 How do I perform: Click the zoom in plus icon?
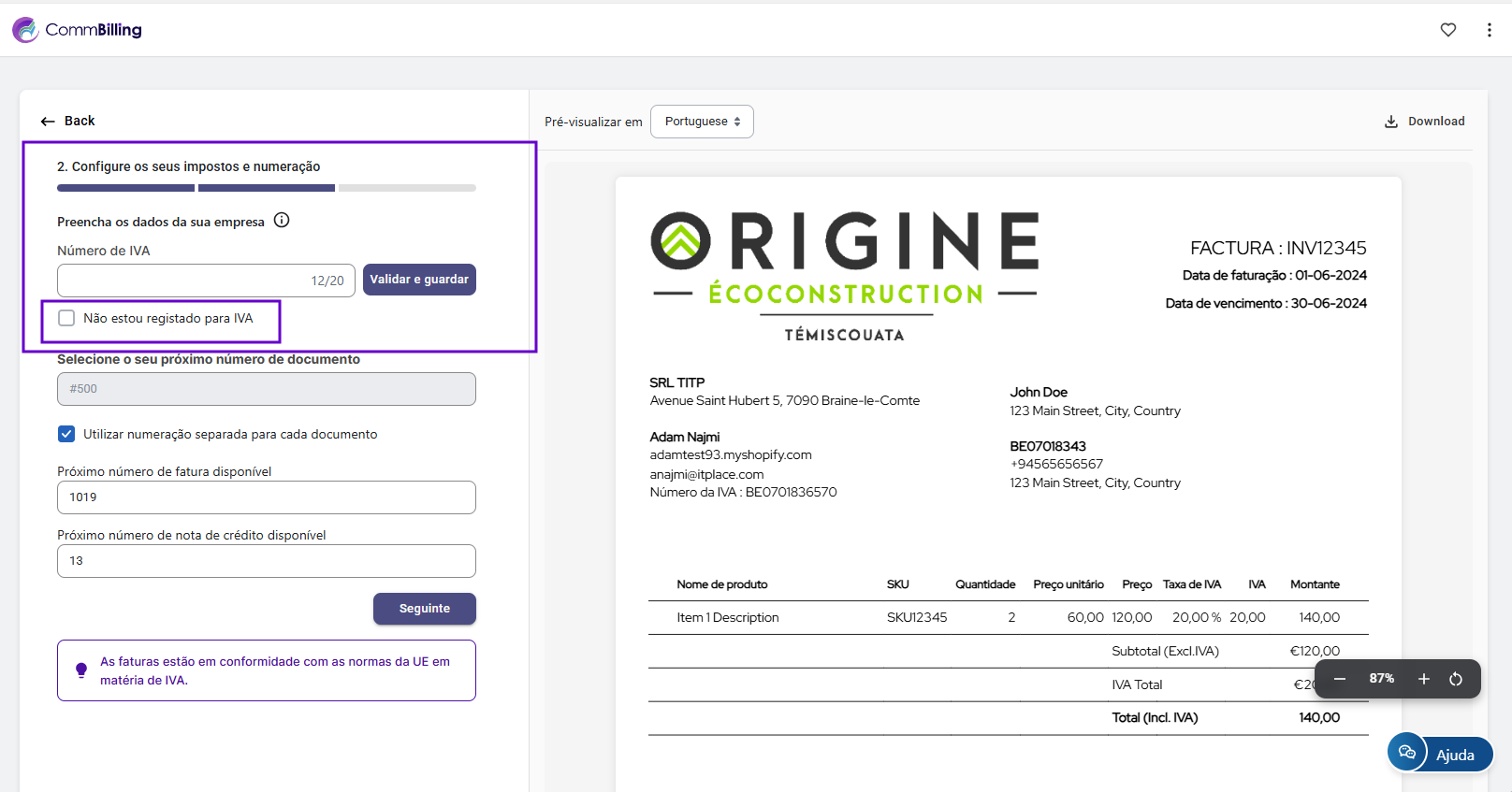(1423, 679)
